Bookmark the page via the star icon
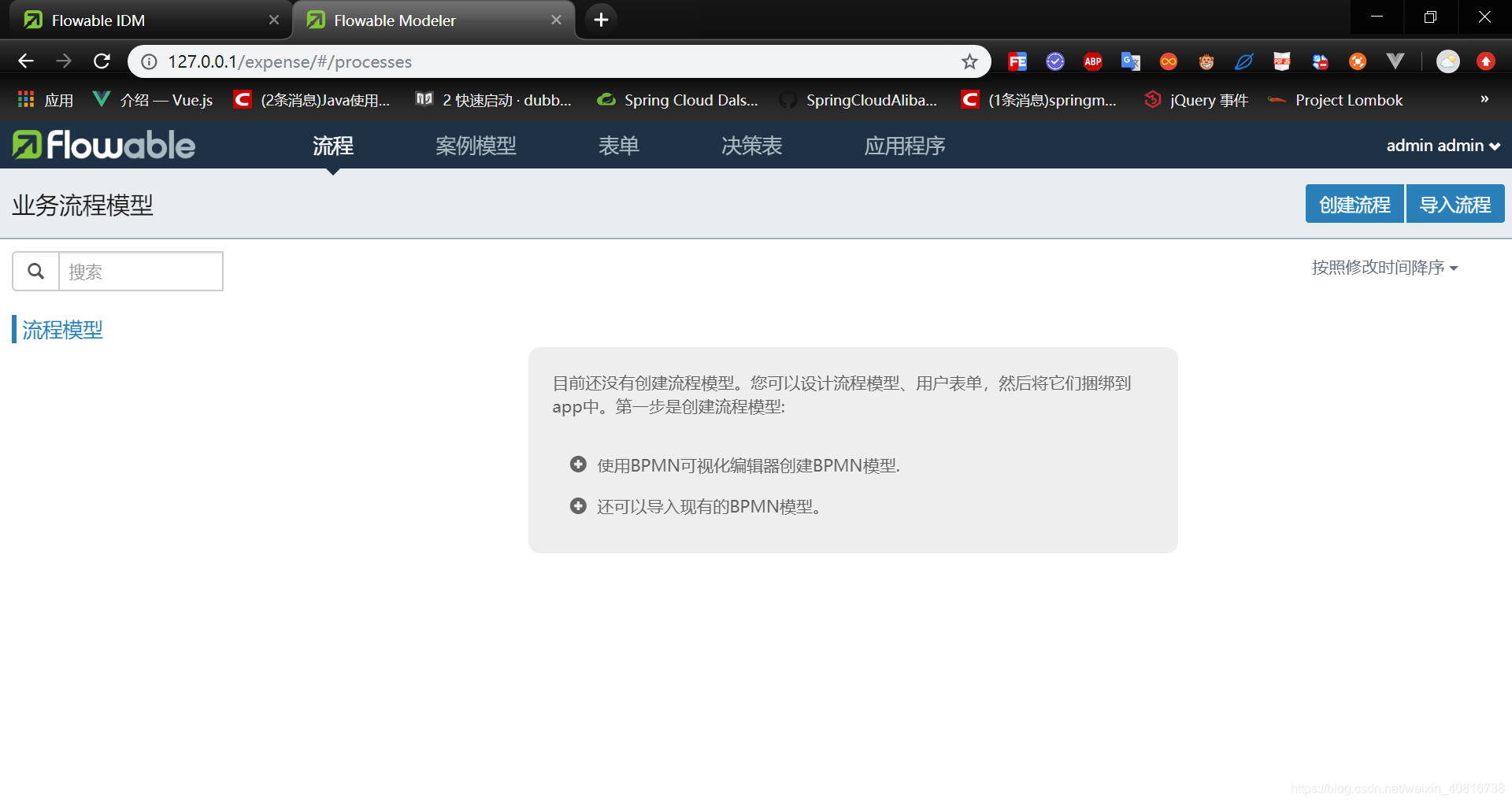 (970, 61)
